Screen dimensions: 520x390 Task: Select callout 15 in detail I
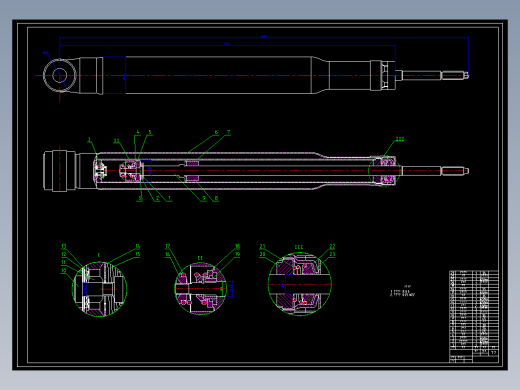[137, 254]
